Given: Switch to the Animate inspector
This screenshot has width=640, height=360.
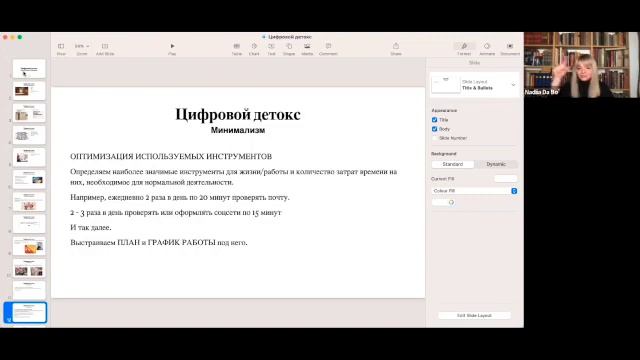Looking at the screenshot, I should pyautogui.click(x=487, y=49).
